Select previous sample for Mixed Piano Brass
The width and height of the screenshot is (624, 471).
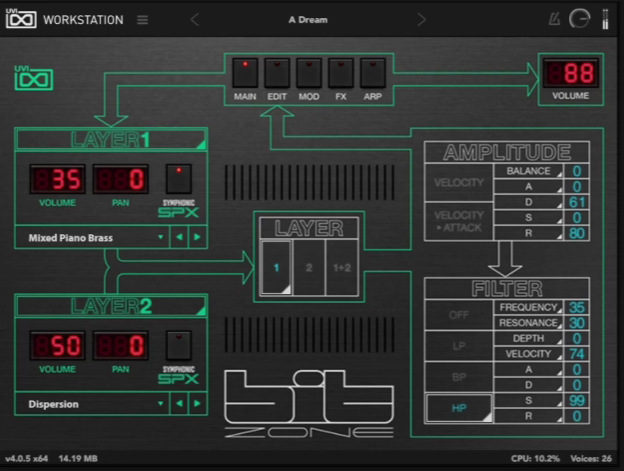tap(179, 237)
